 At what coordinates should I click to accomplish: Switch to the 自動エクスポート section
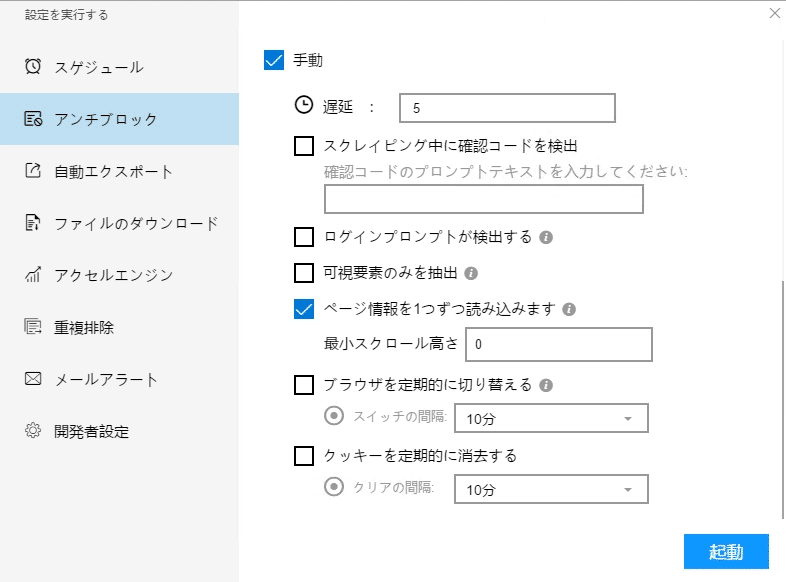click(113, 171)
